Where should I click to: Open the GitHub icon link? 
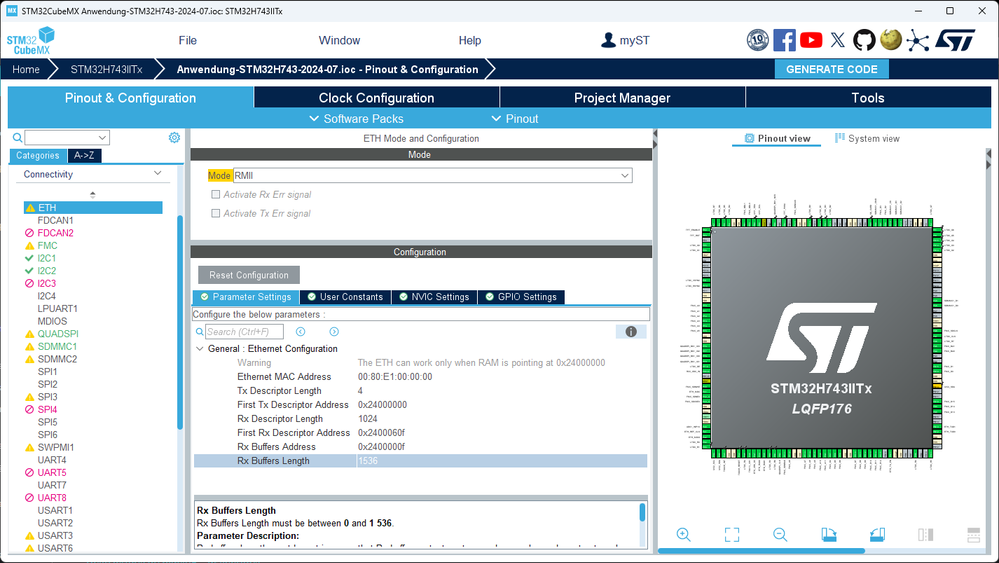864,40
